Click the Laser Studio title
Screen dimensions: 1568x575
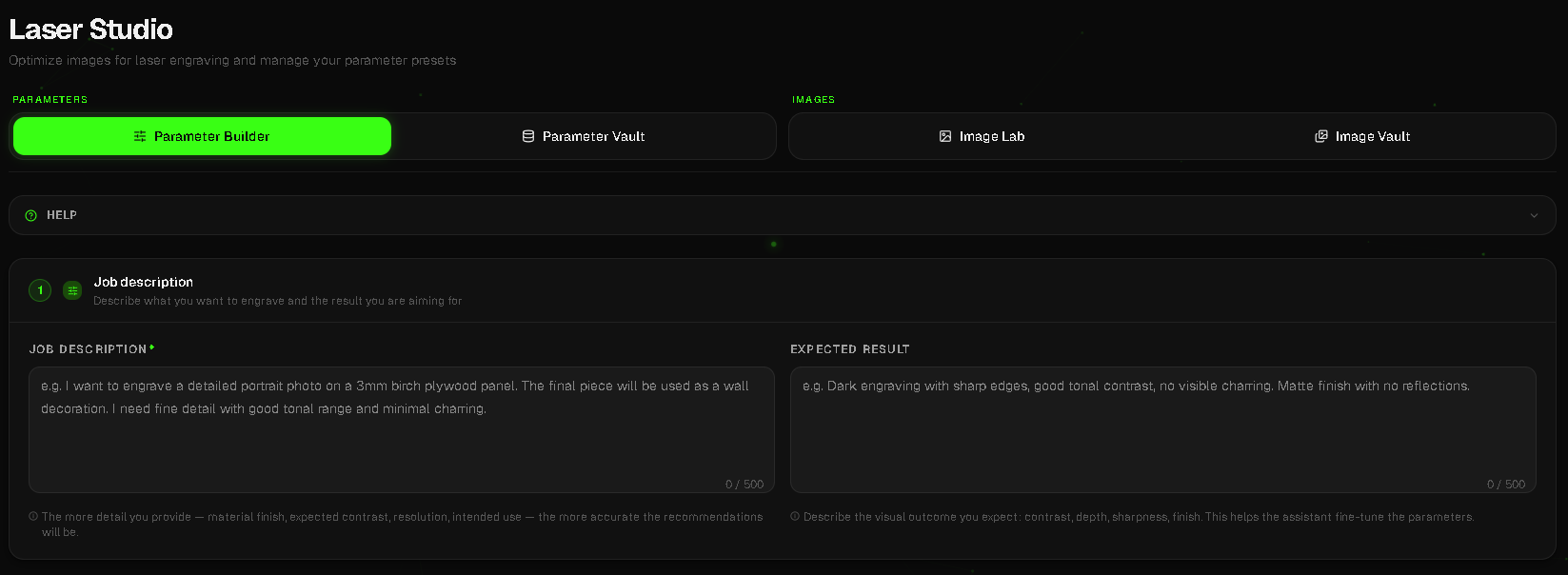pos(91,30)
